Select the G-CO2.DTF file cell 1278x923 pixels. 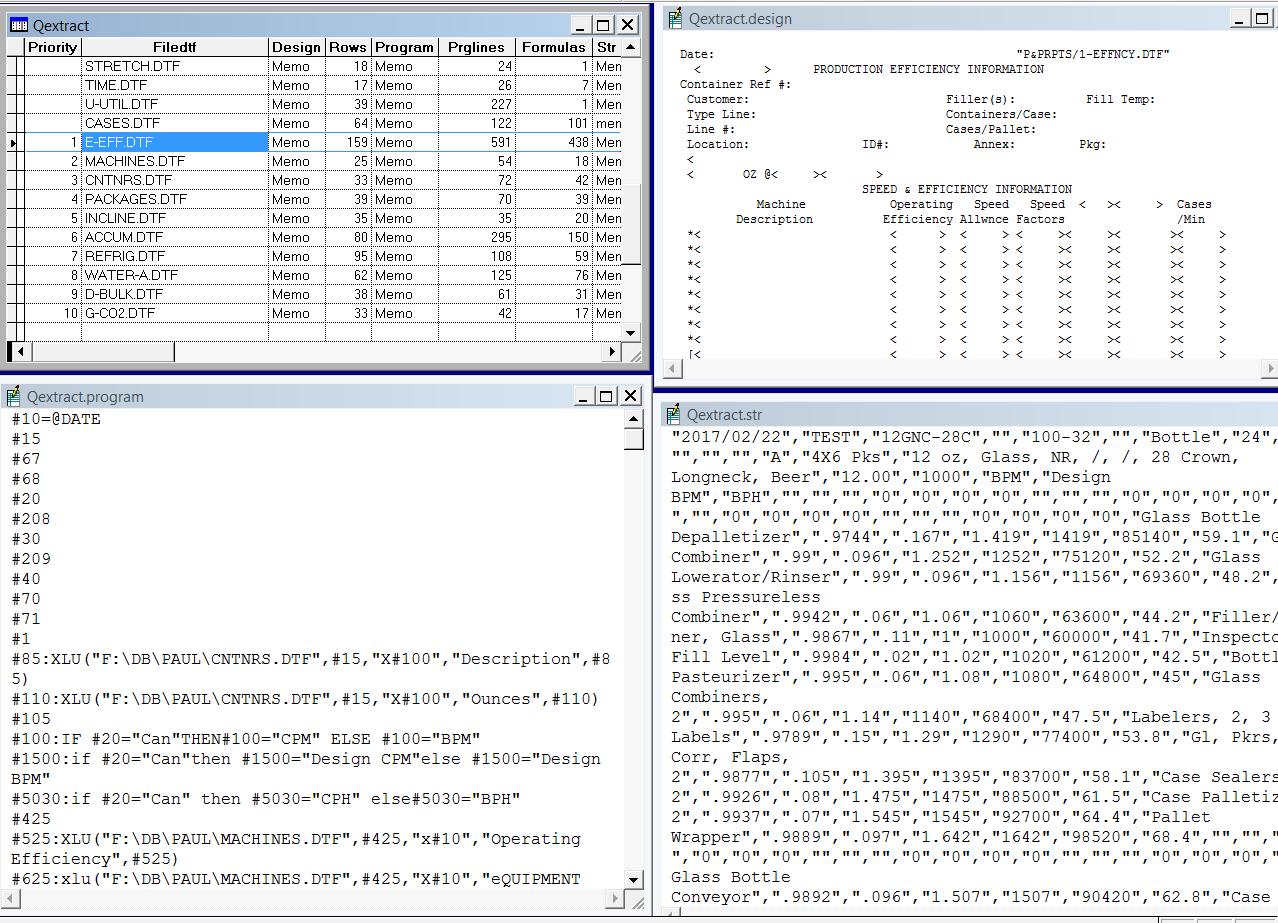[175, 314]
